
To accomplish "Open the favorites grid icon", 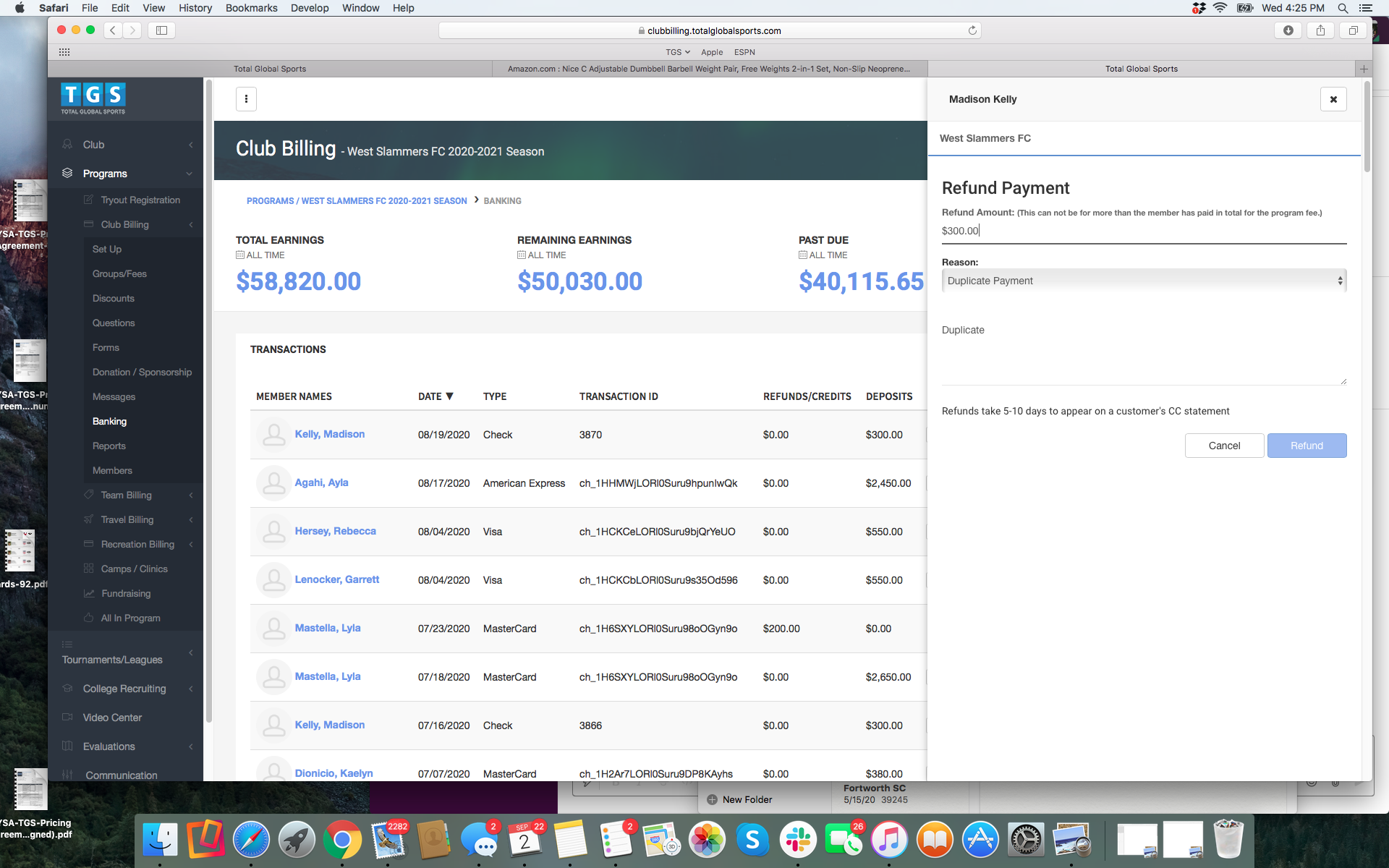I will click(x=64, y=52).
